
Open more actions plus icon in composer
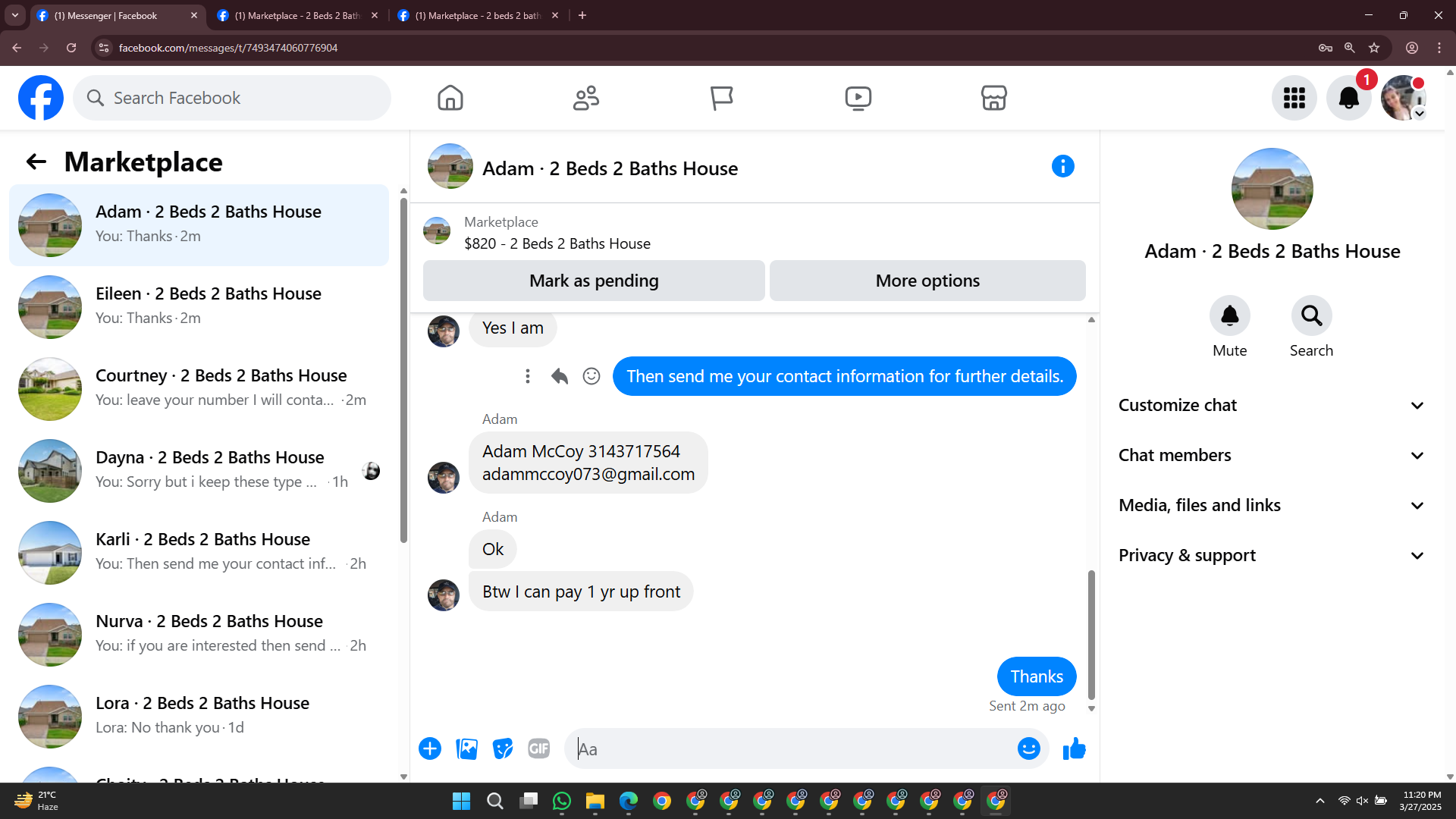pyautogui.click(x=430, y=749)
